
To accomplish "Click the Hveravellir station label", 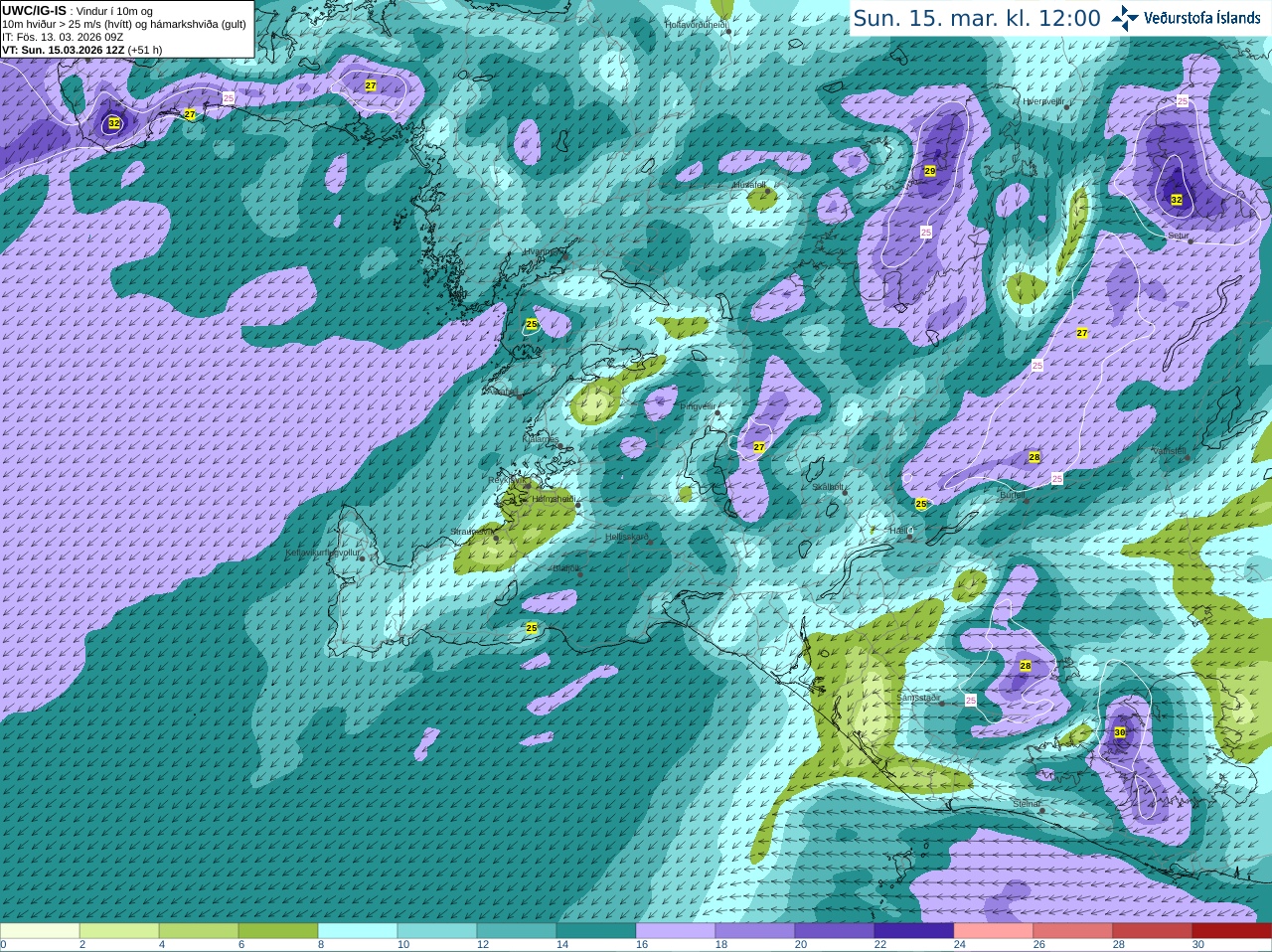I will (1043, 101).
